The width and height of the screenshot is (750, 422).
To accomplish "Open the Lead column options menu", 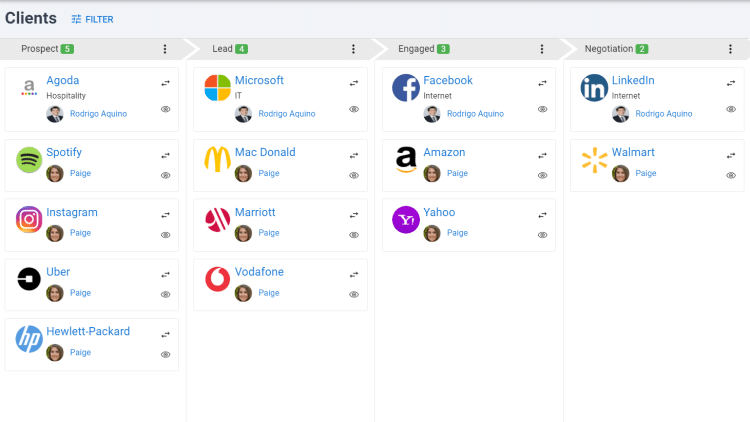I will point(353,49).
